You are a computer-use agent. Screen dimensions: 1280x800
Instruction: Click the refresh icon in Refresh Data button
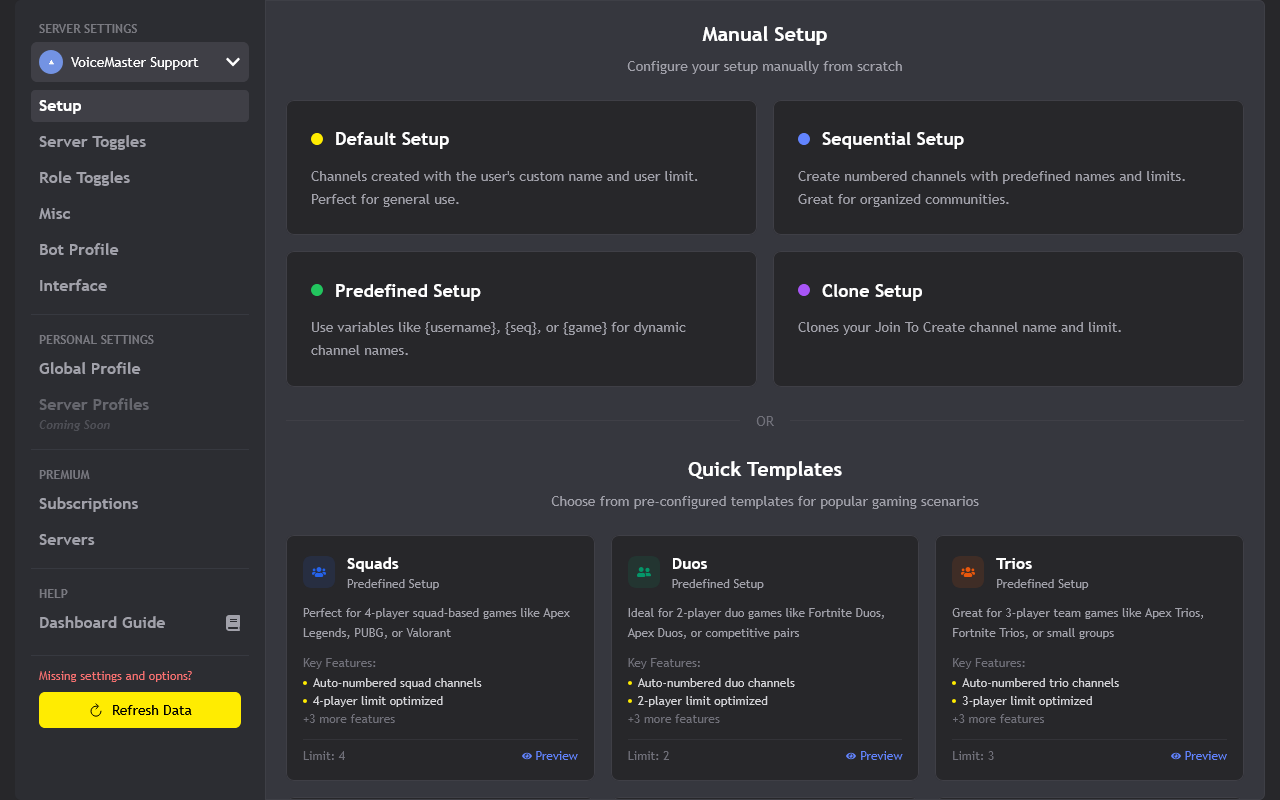[x=94, y=710]
